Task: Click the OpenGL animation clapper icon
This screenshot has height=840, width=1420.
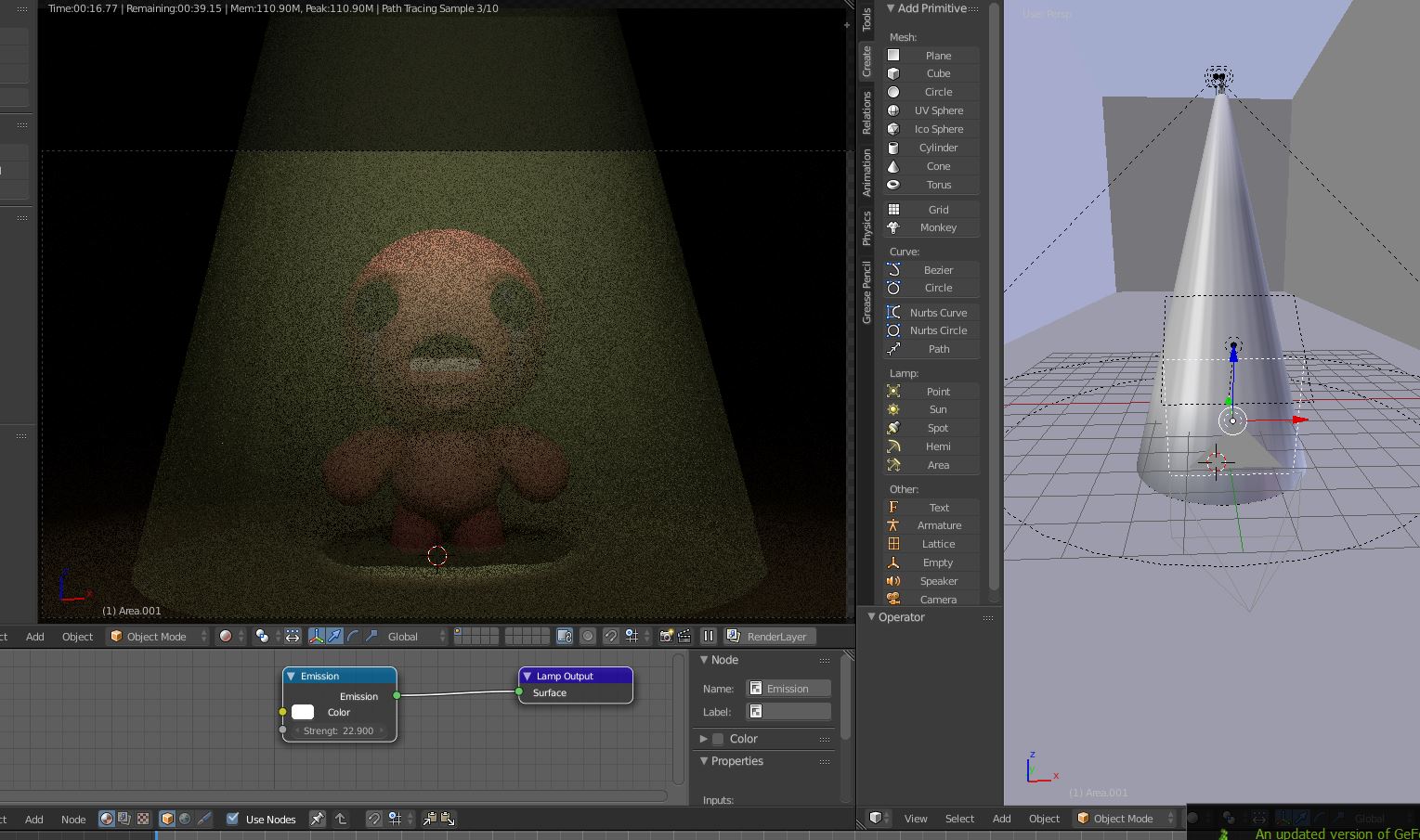Action: pos(684,636)
